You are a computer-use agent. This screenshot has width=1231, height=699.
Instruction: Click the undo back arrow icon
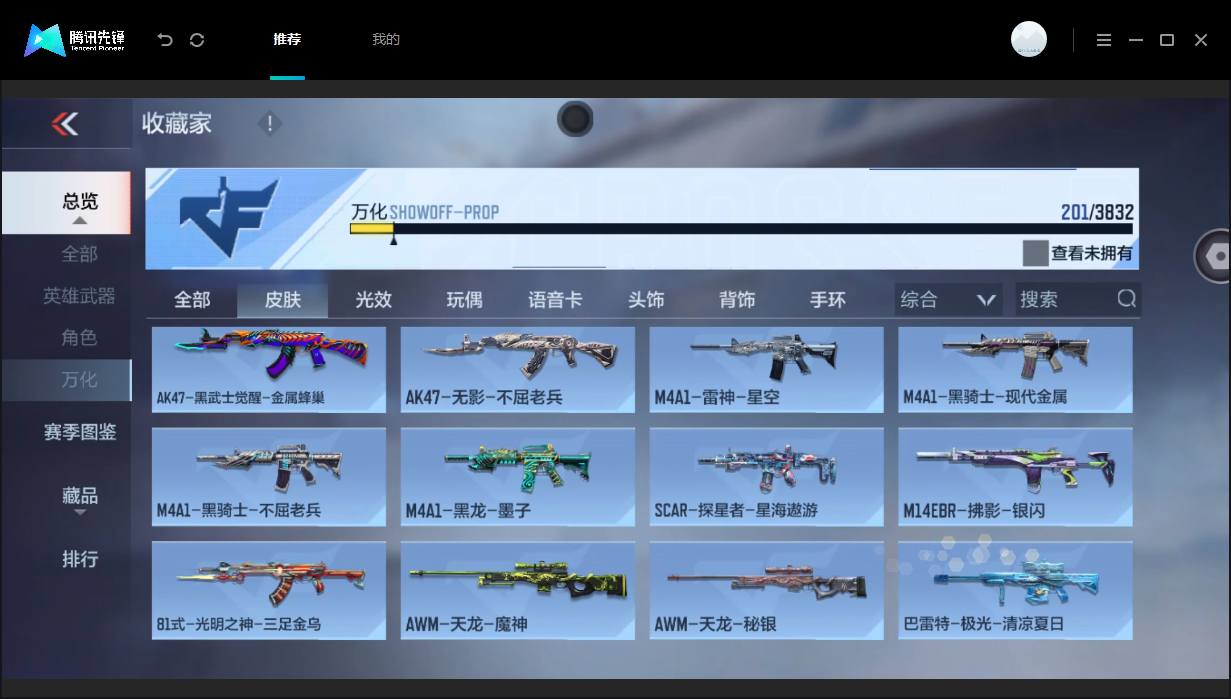pos(165,40)
